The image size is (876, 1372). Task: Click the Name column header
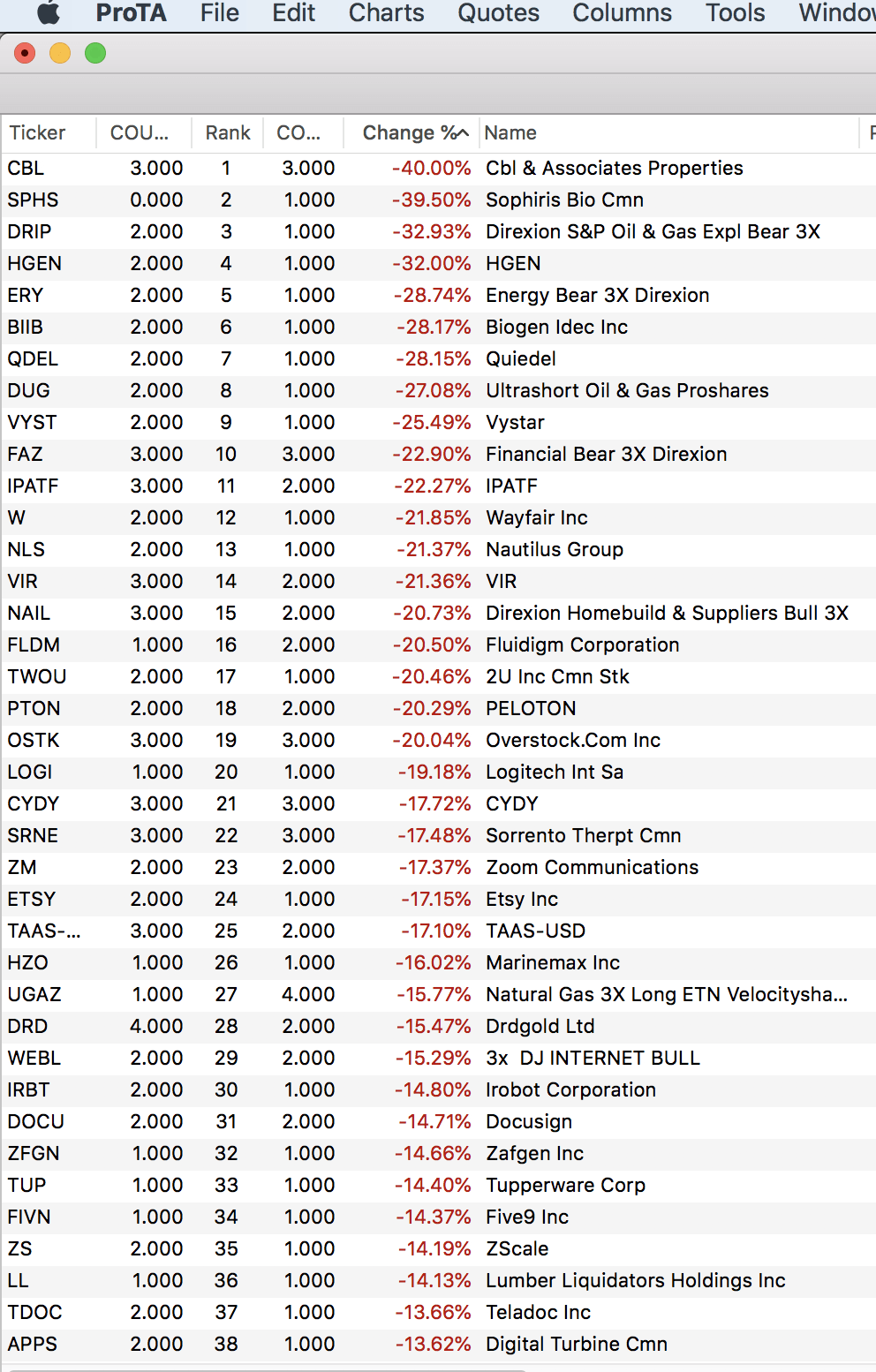coord(510,132)
